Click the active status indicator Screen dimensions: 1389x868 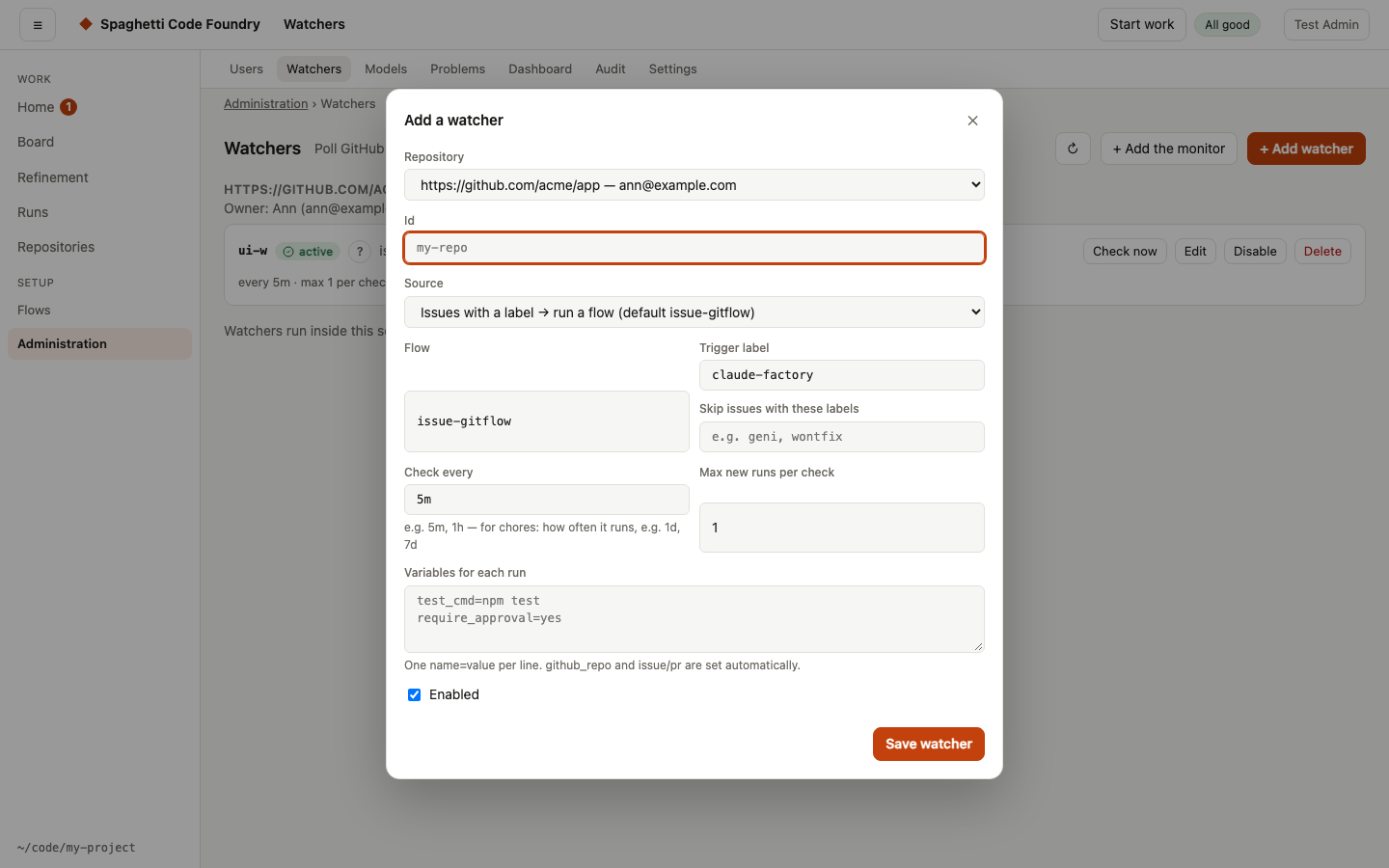click(x=308, y=252)
